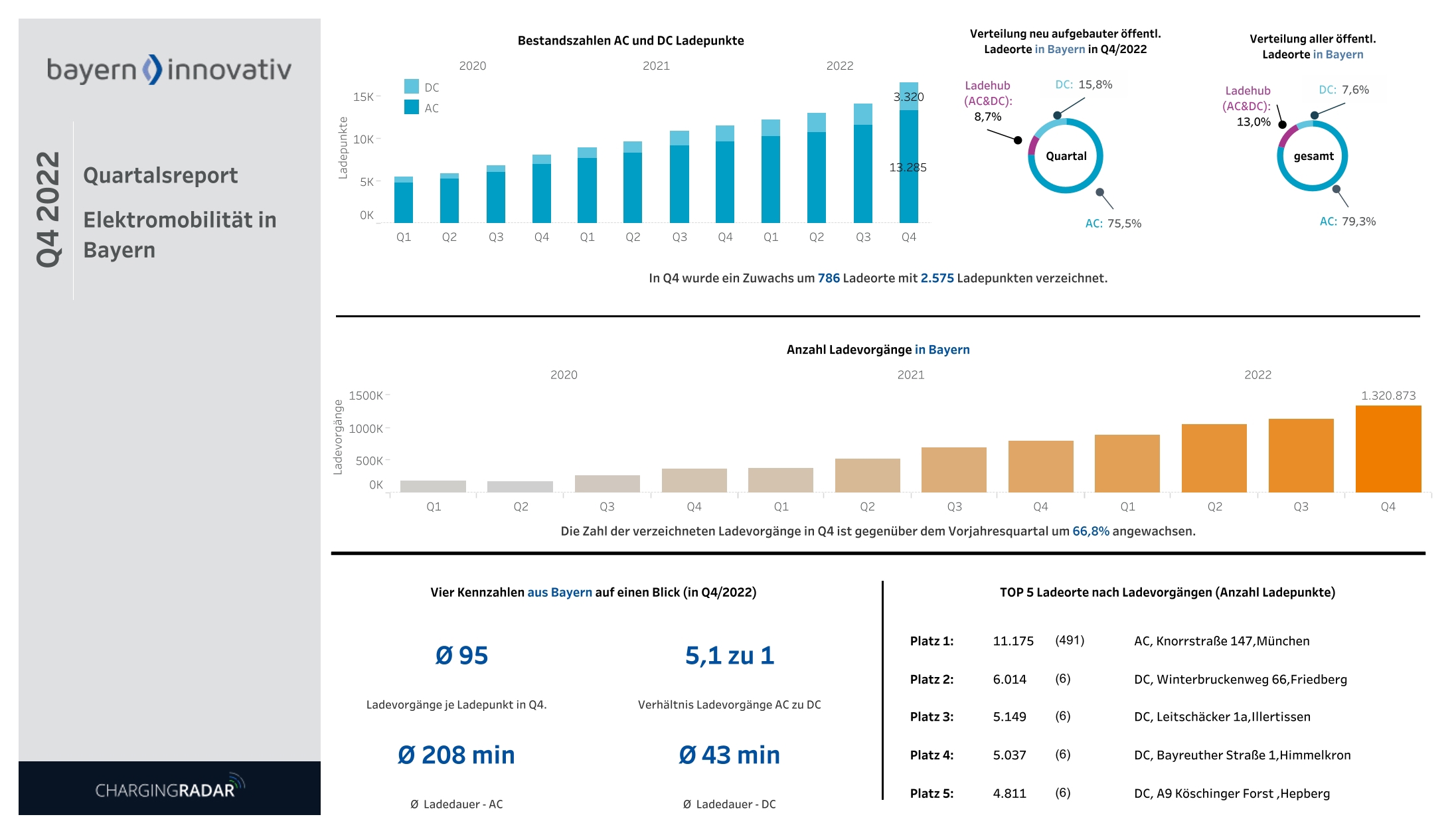The image size is (1456, 835).
Task: Select the CHARGINGRADAR logo
Action: (168, 789)
